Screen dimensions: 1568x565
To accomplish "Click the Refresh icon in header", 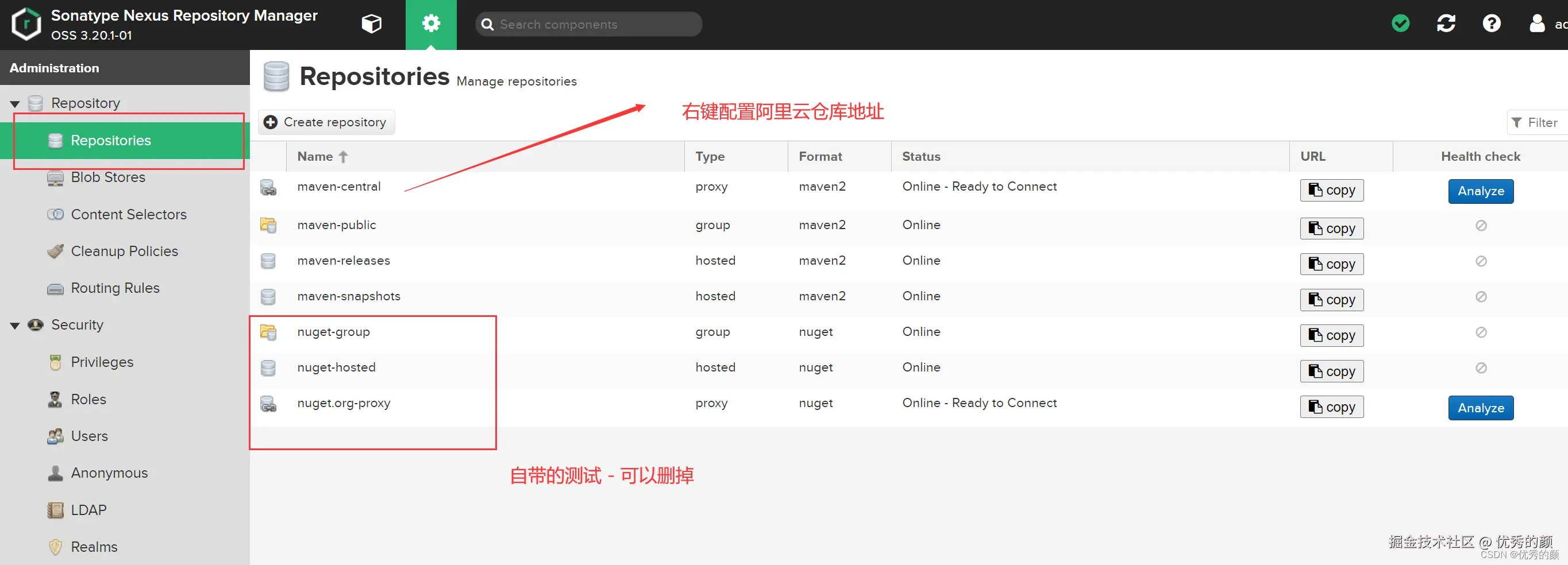I will 1446,24.
